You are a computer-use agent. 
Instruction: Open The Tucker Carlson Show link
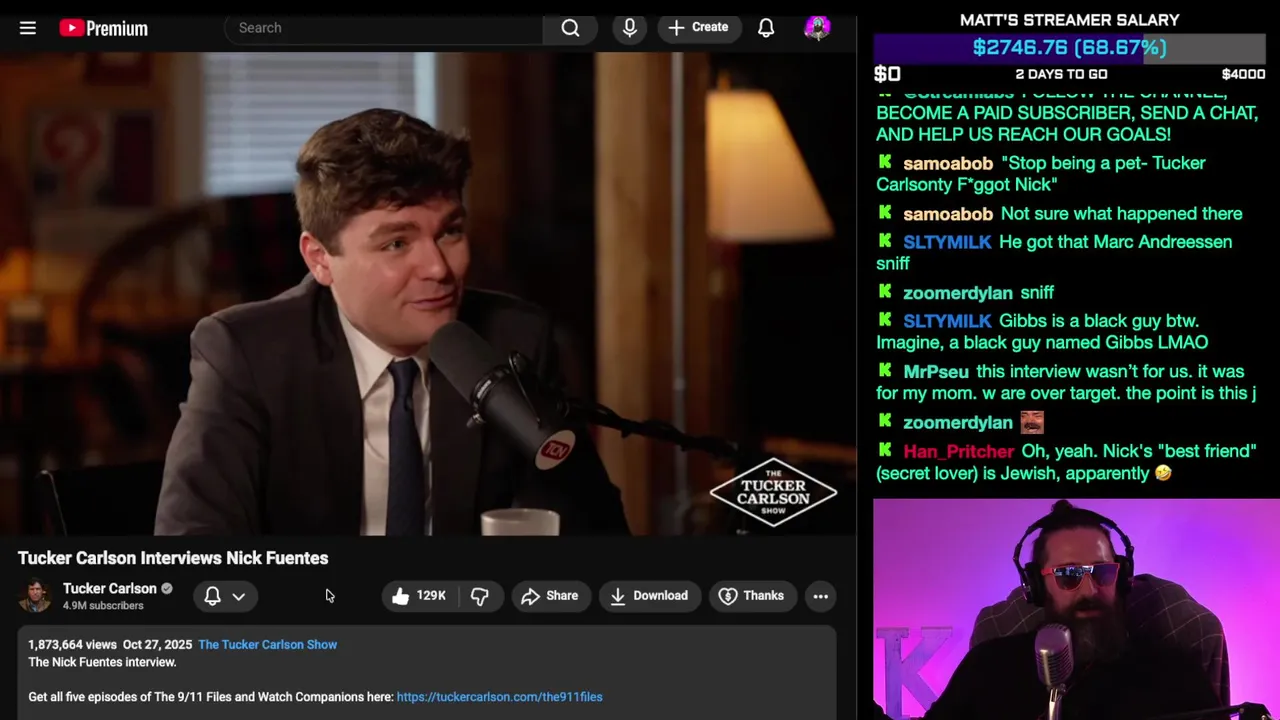[267, 645]
